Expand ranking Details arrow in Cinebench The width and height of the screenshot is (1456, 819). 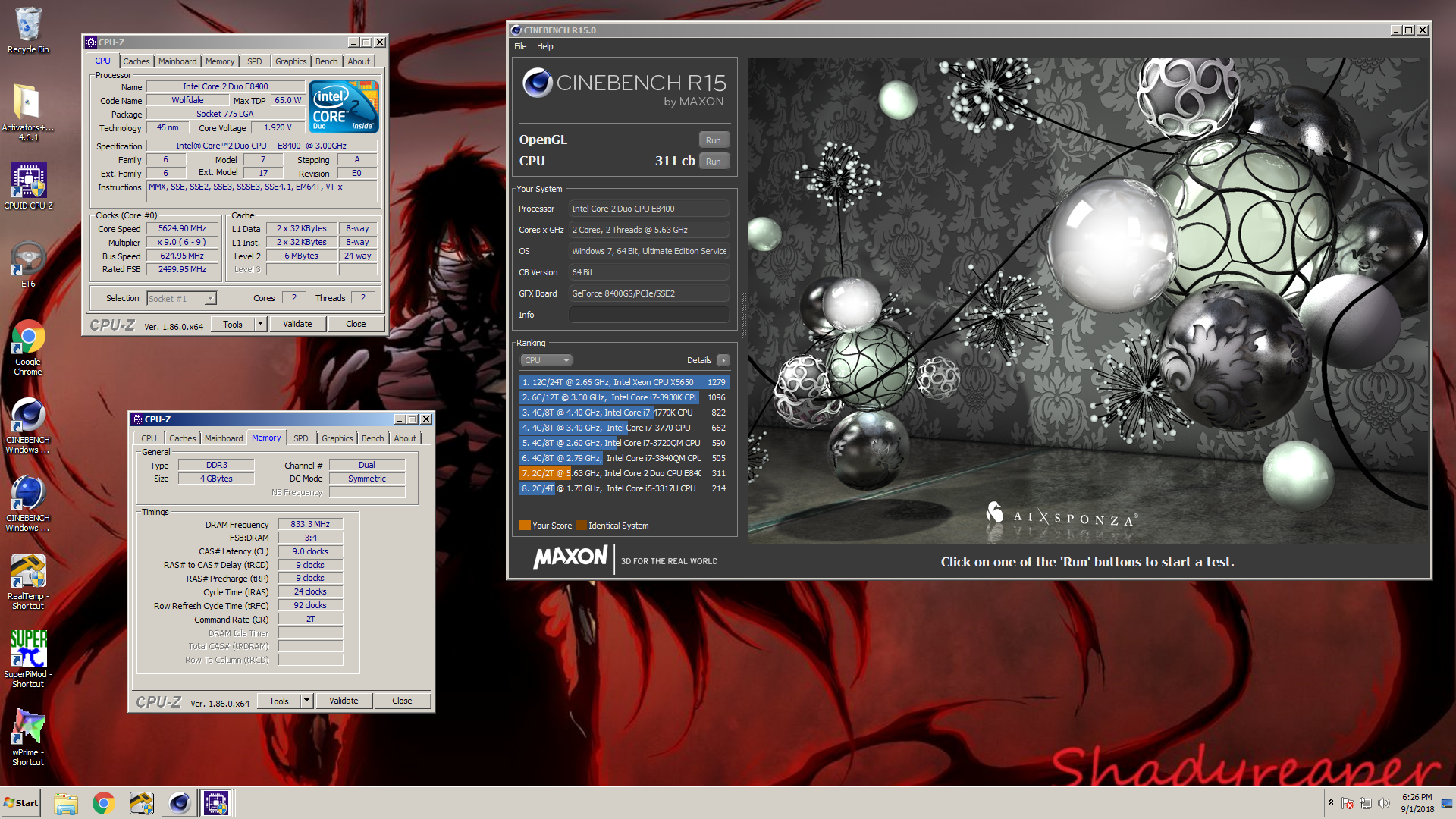pos(723,360)
